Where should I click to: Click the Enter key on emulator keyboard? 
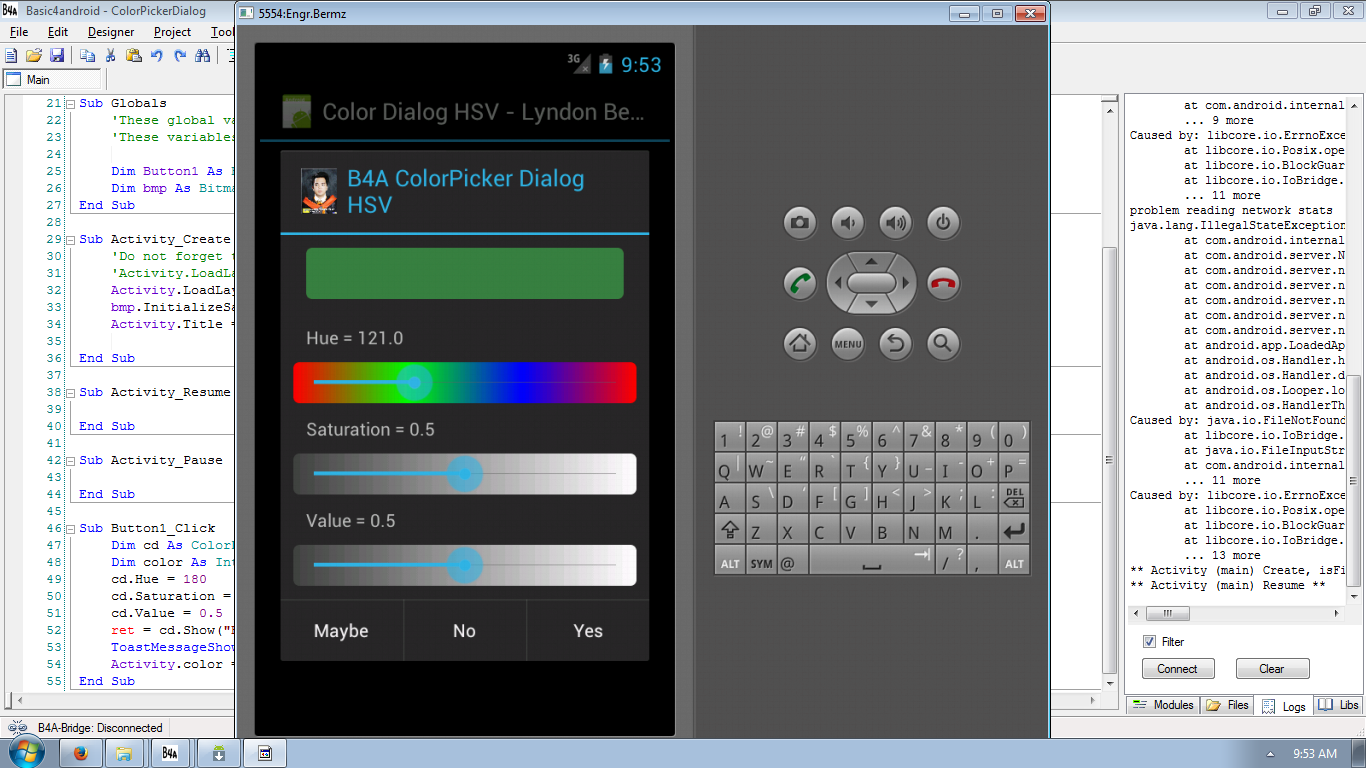[x=1013, y=531]
